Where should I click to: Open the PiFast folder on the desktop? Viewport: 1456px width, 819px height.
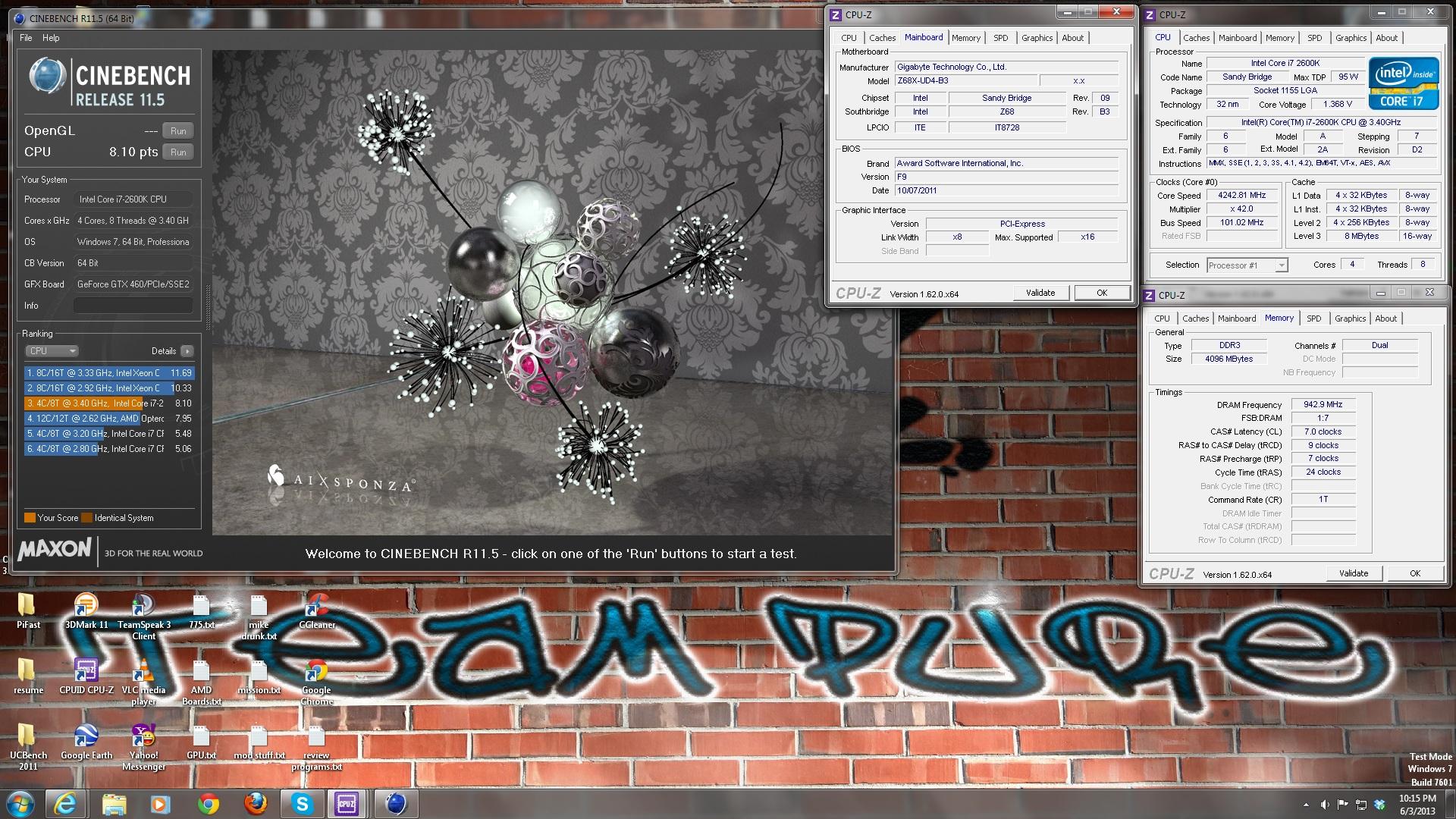click(27, 610)
